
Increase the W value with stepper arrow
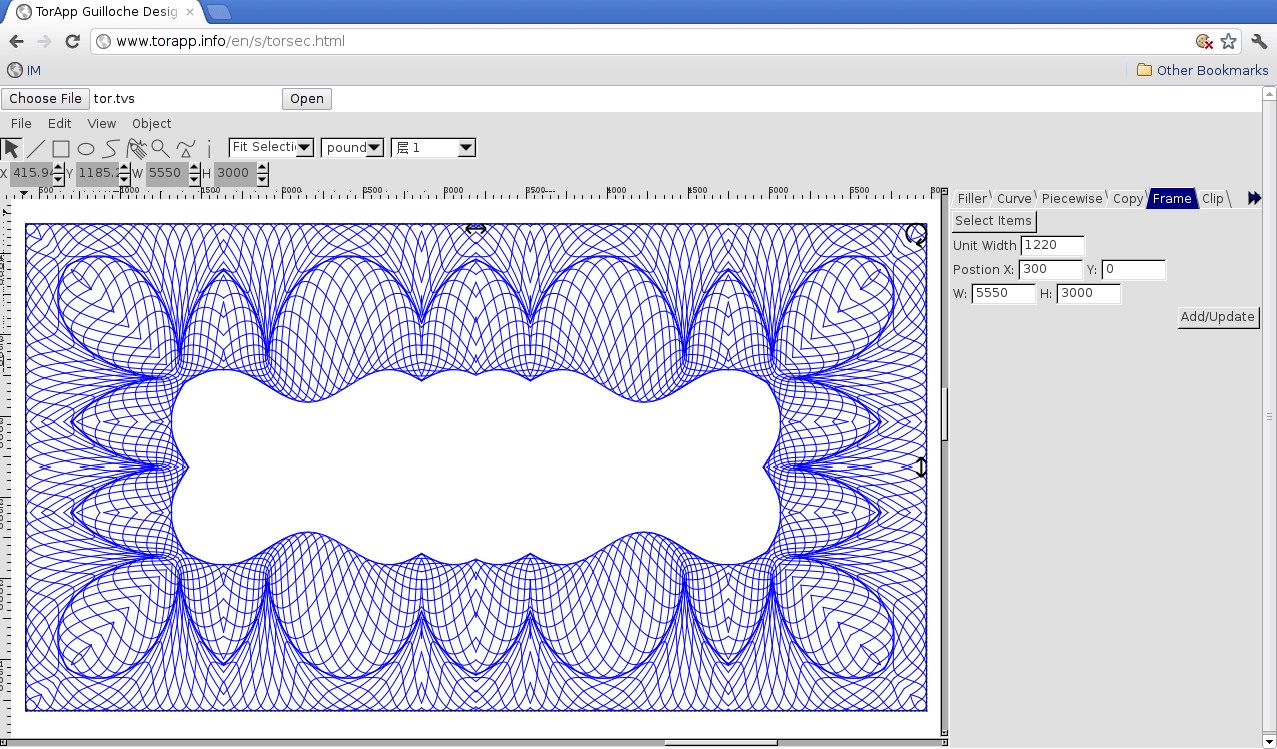tap(196, 168)
